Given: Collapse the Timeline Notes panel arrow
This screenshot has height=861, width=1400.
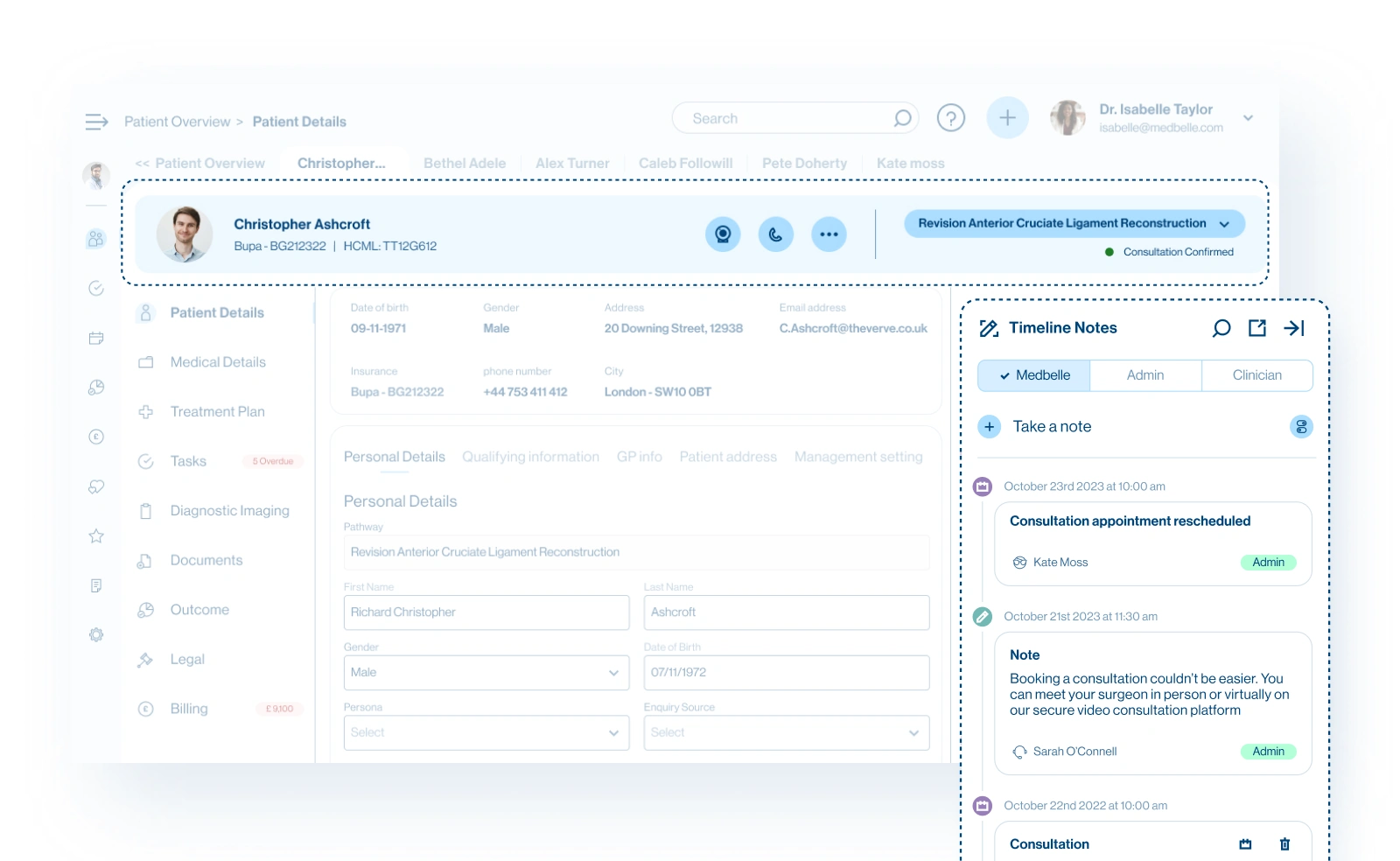Looking at the screenshot, I should pos(1294,328).
